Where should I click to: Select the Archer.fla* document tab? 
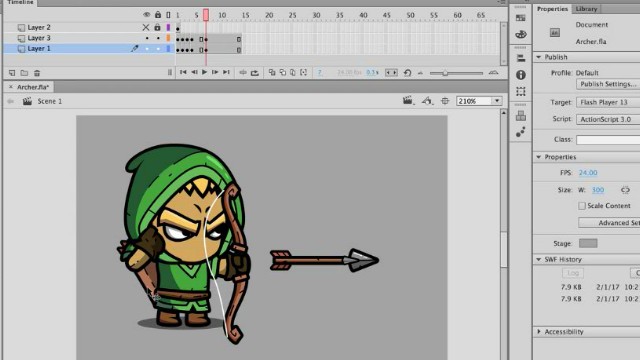click(x=33, y=87)
